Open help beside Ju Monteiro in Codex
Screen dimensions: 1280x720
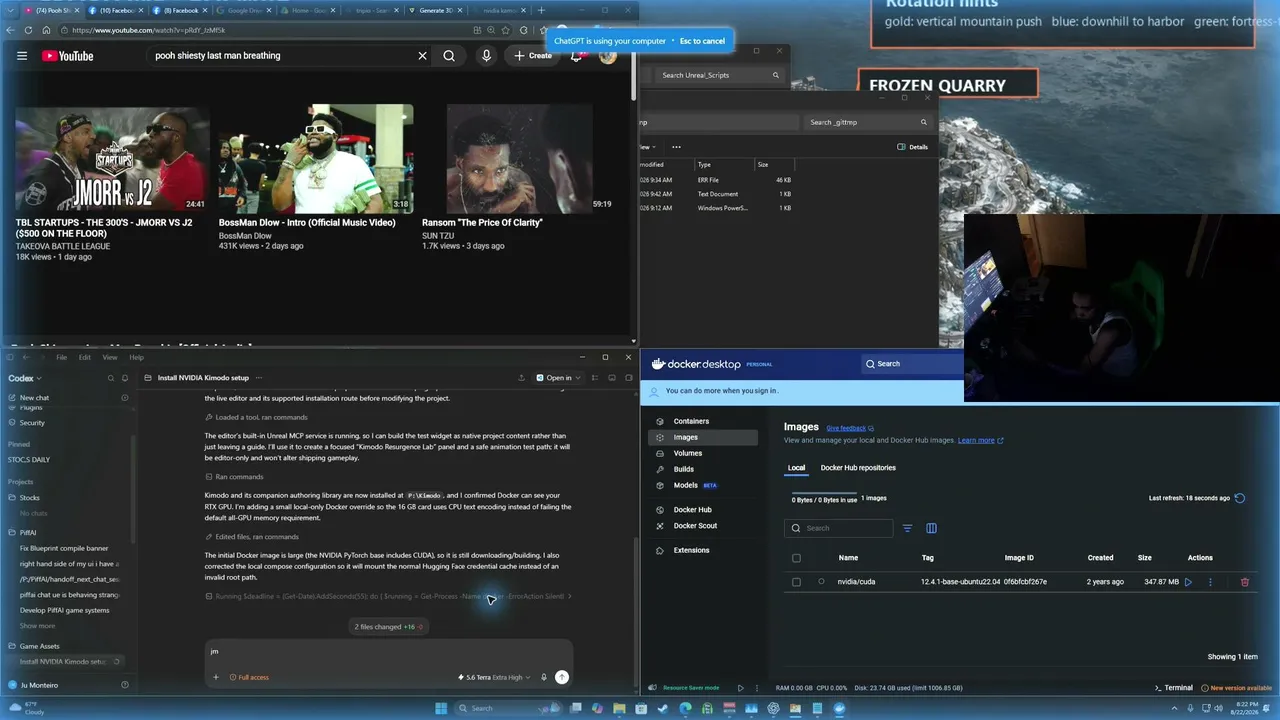coord(125,685)
